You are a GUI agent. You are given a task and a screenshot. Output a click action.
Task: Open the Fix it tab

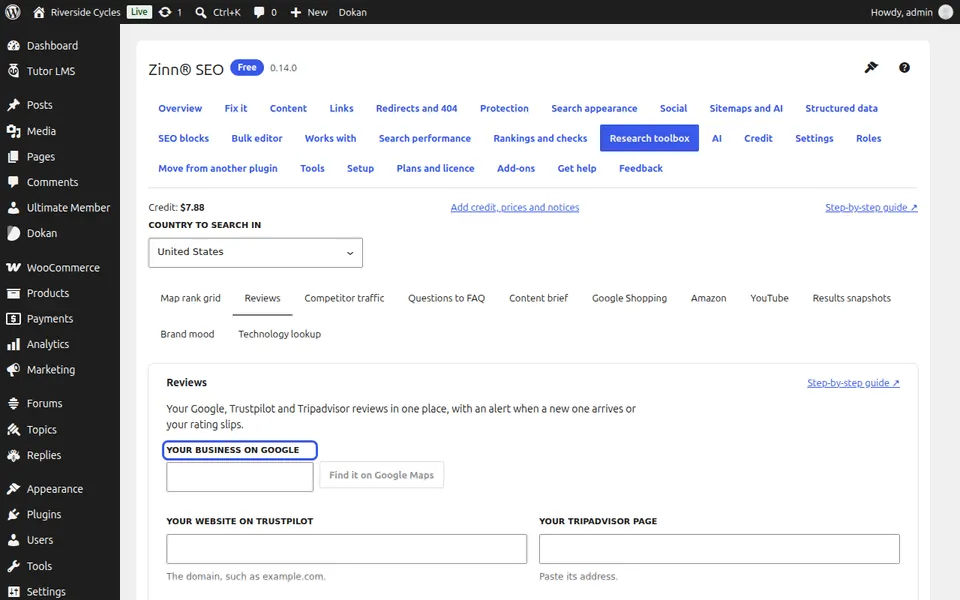(x=236, y=108)
